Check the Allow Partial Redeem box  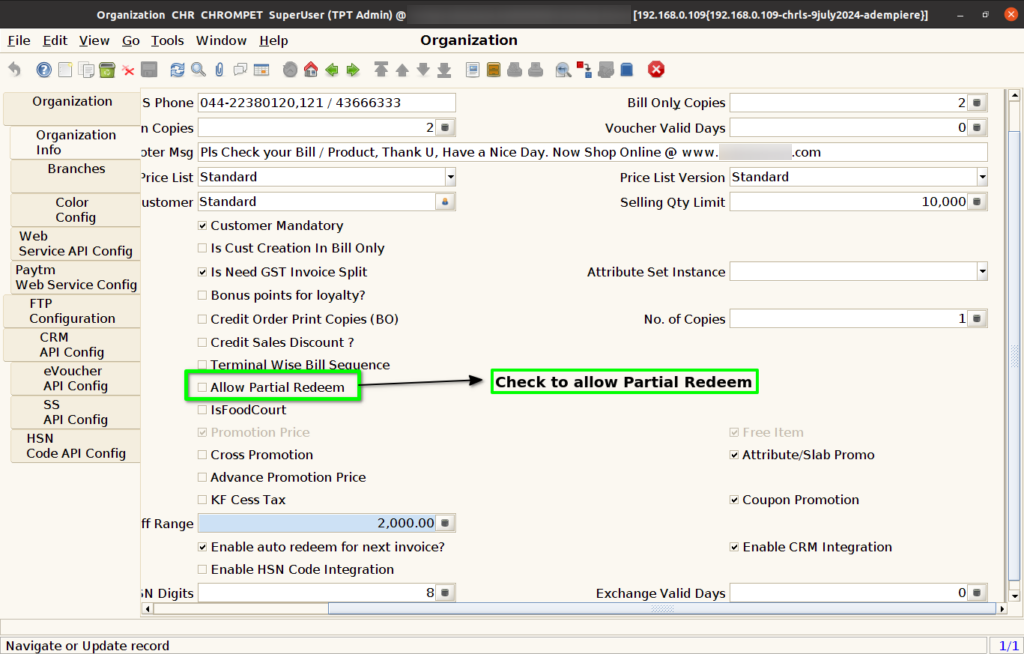(x=202, y=387)
